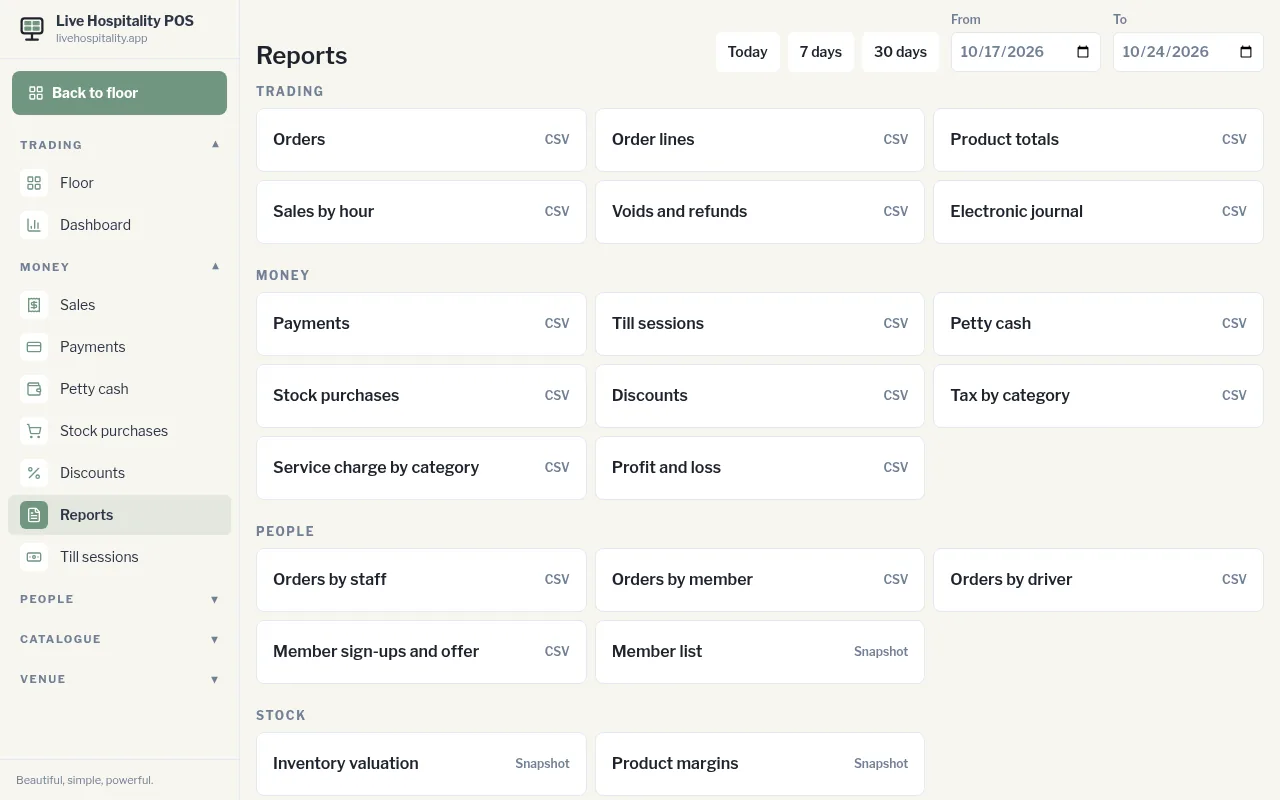The width and height of the screenshot is (1280, 800).
Task: Click the Petty cash wallet icon
Action: point(34,389)
